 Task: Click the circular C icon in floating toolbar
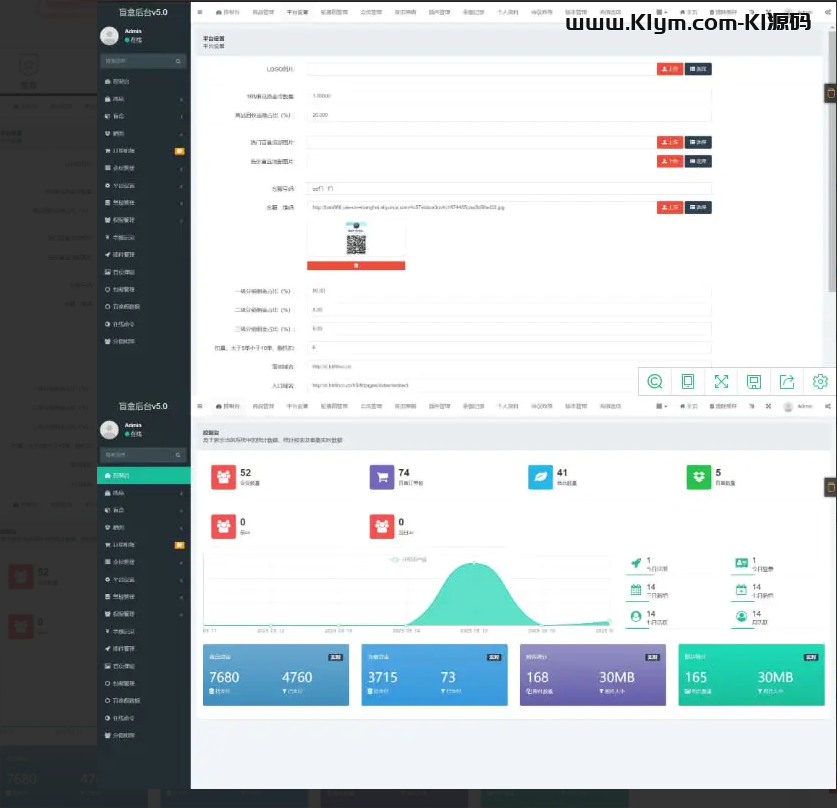coord(655,381)
